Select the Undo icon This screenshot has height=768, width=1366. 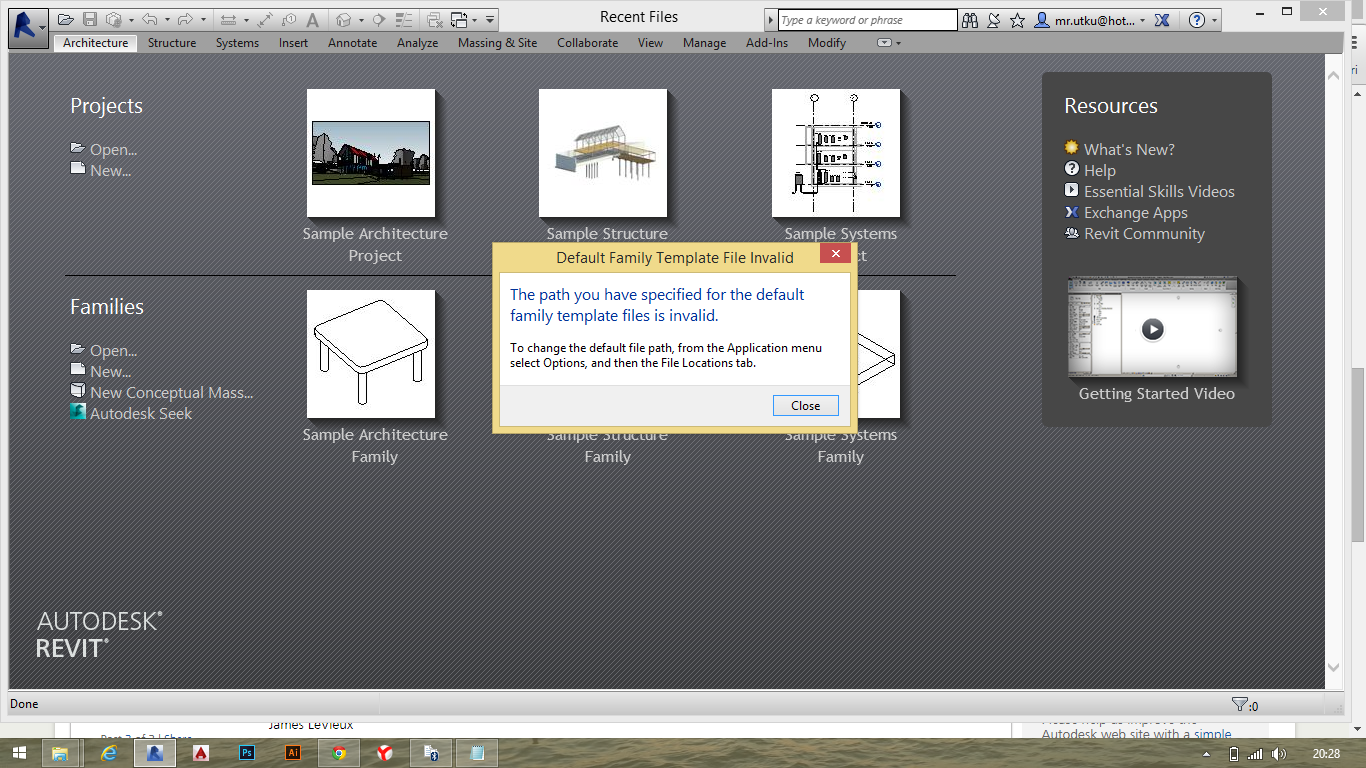150,18
